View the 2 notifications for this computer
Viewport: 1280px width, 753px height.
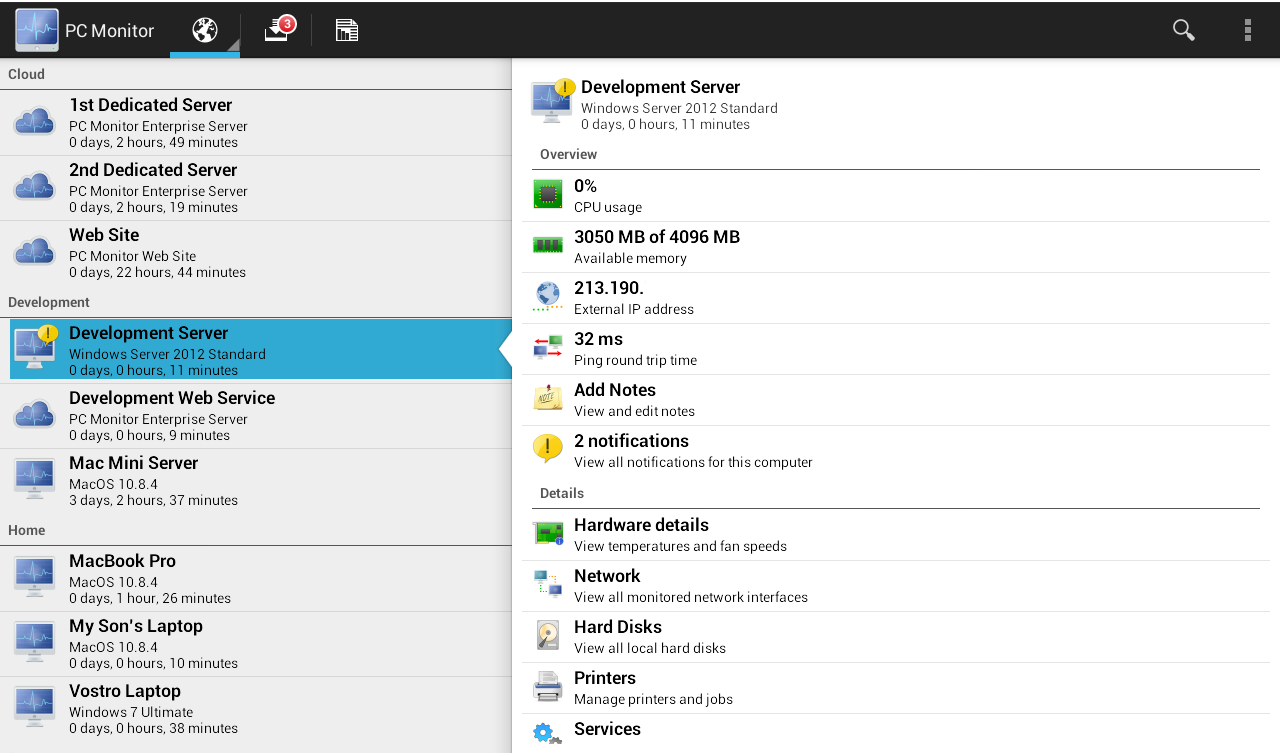click(x=896, y=451)
